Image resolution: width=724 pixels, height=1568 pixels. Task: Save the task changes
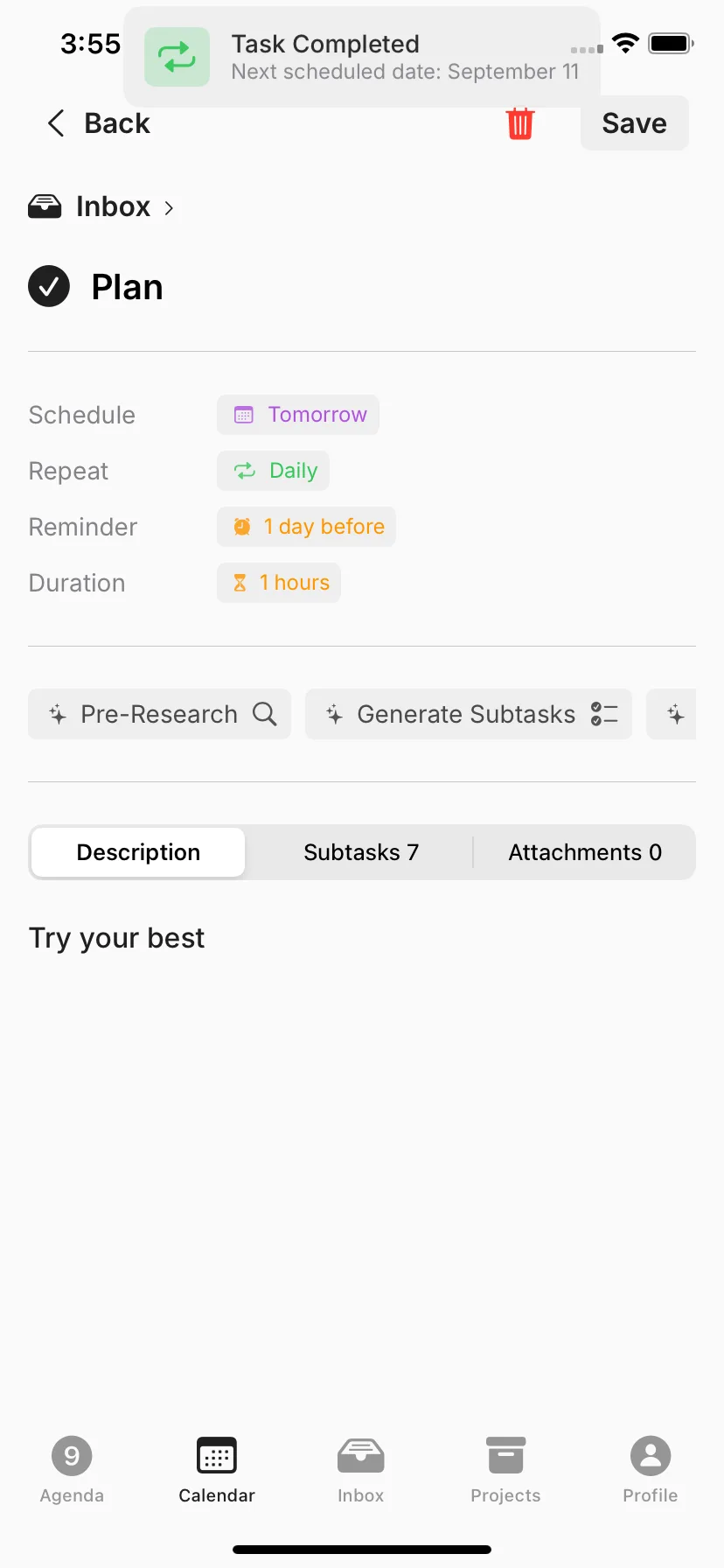(635, 123)
